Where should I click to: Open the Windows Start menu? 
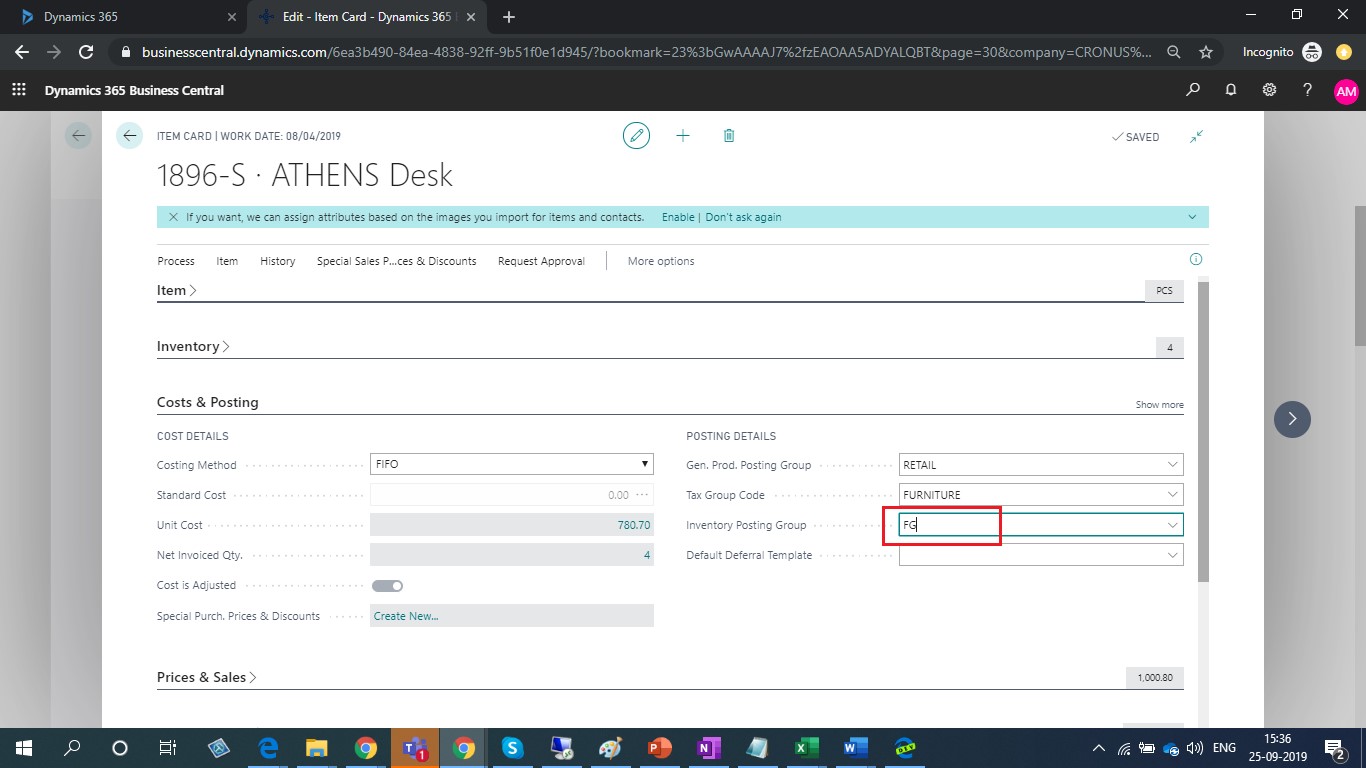pos(23,747)
